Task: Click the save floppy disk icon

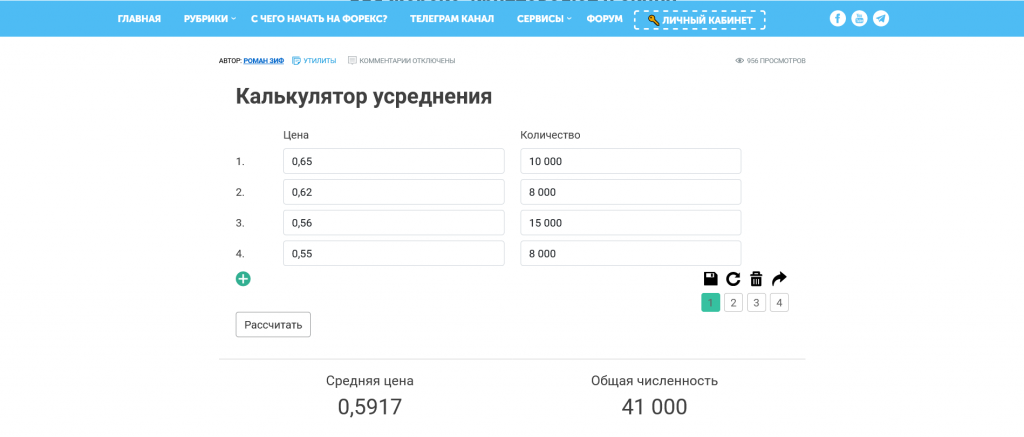Action: click(710, 279)
